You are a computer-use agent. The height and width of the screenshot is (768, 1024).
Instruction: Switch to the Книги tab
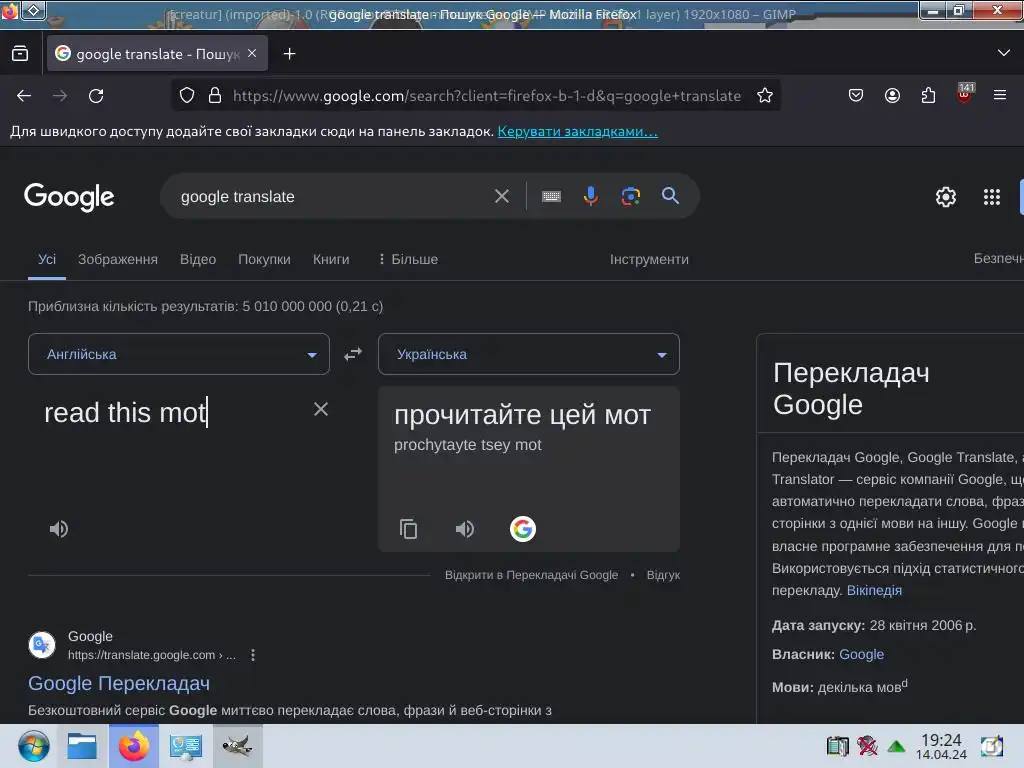pos(331,259)
